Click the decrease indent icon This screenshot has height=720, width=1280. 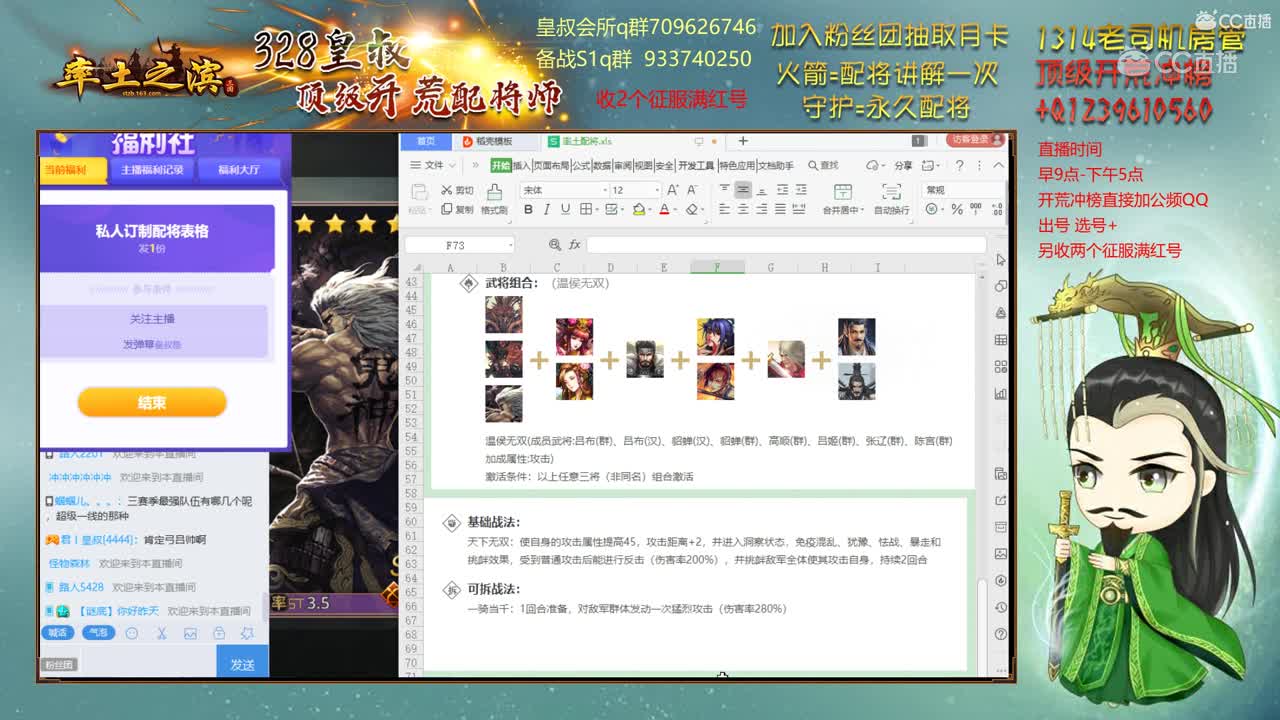(x=781, y=190)
